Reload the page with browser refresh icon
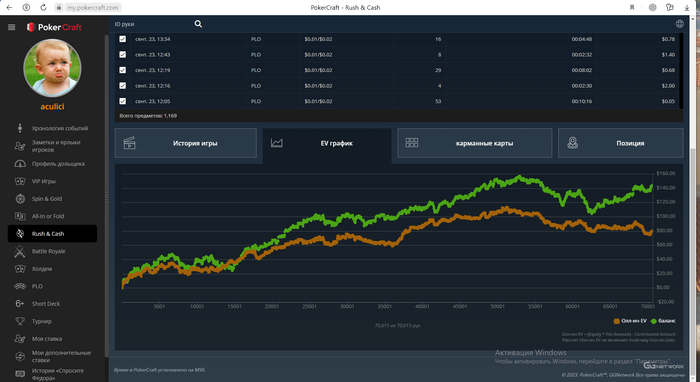 point(43,7)
